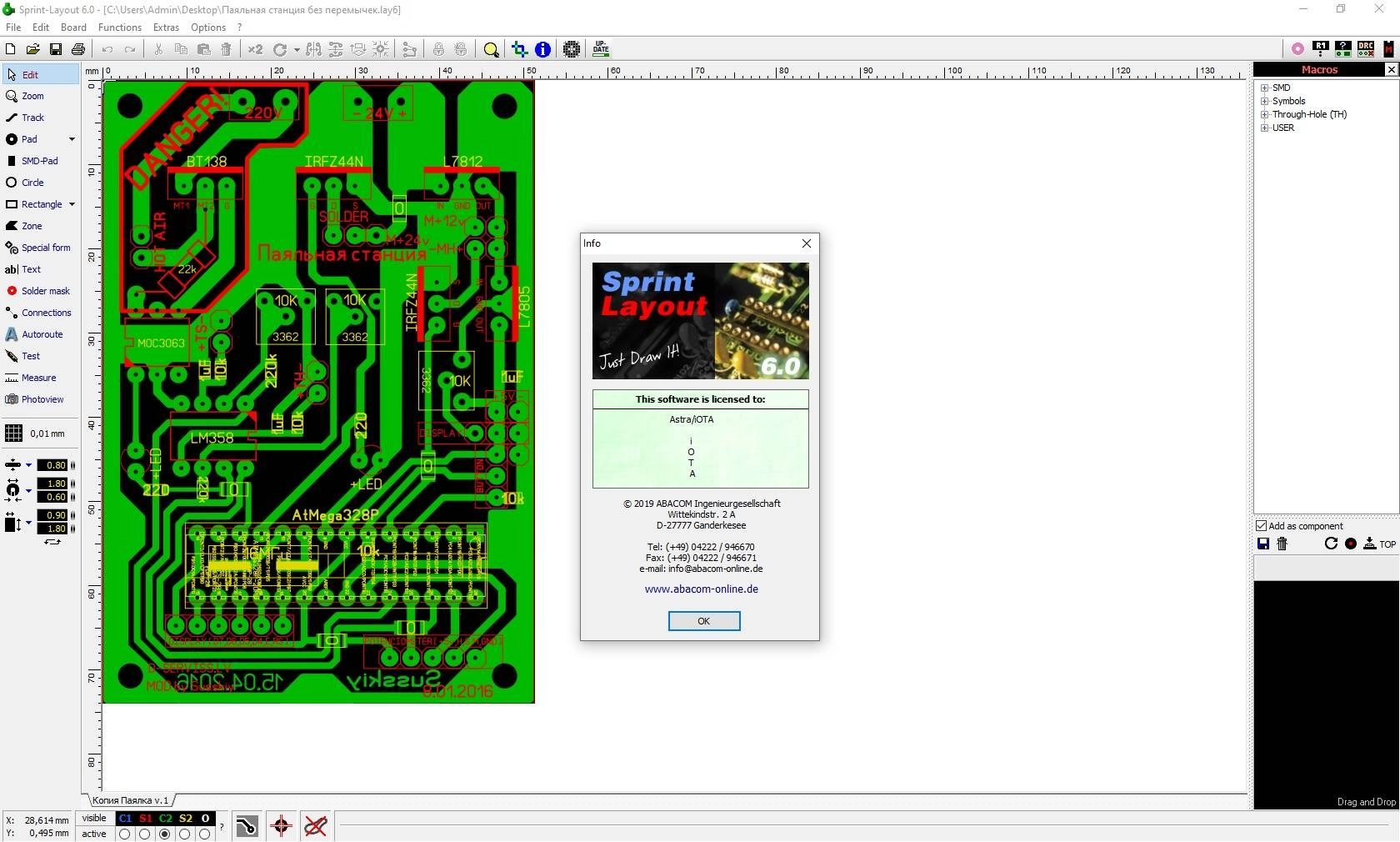
Task: Open the Photoview mode
Action: click(40, 399)
